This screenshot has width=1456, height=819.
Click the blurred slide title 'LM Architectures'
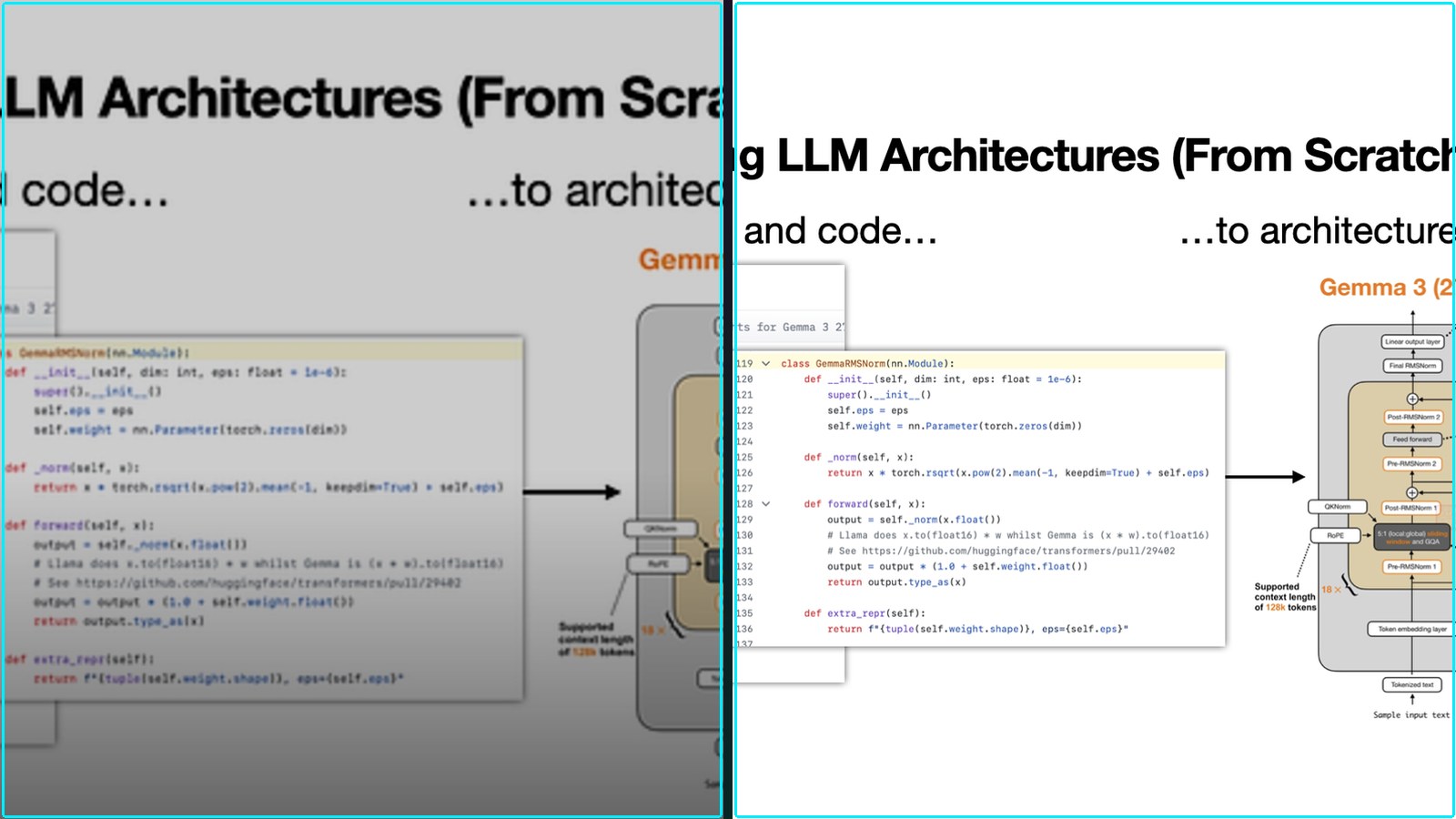pos(222,98)
